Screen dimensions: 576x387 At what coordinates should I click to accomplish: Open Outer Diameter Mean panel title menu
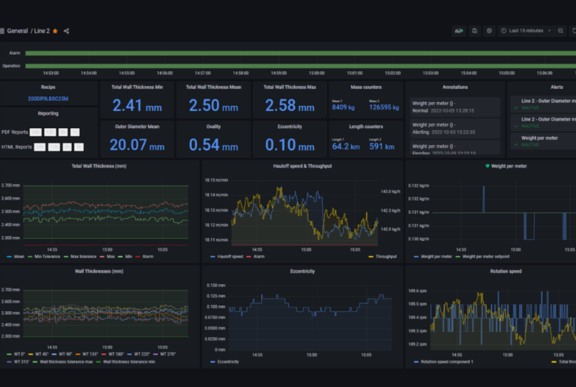(137, 127)
